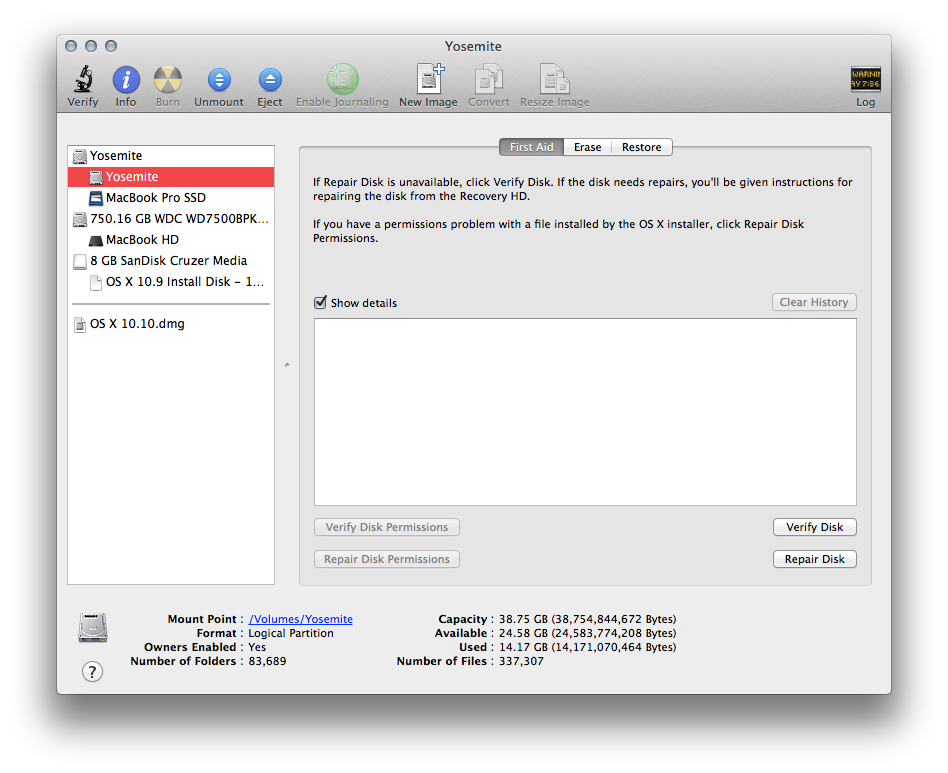The width and height of the screenshot is (948, 773).
Task: Click the Owners Enabled value Yes
Action: point(257,647)
